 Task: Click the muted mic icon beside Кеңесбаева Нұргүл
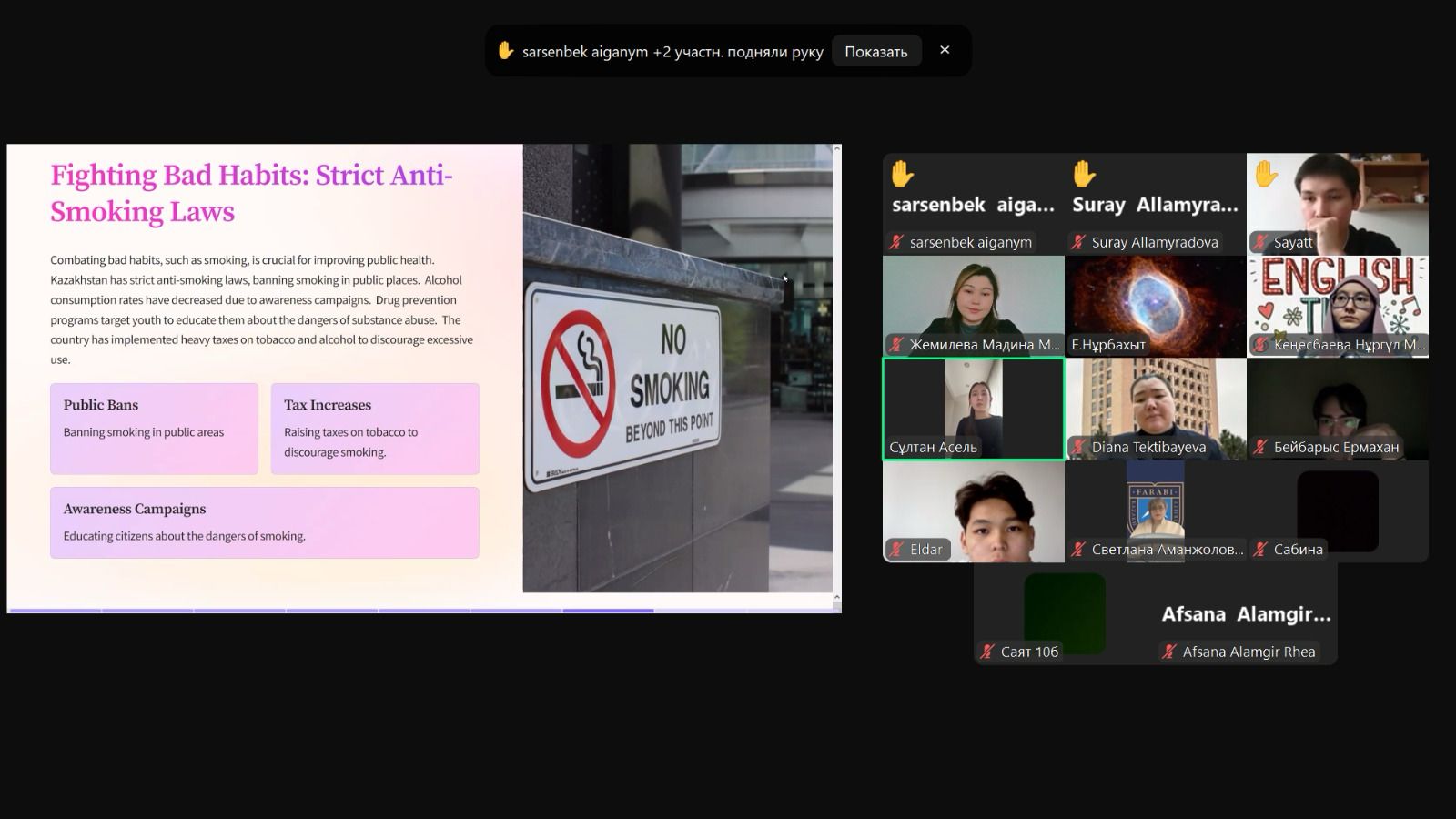[x=1261, y=344]
